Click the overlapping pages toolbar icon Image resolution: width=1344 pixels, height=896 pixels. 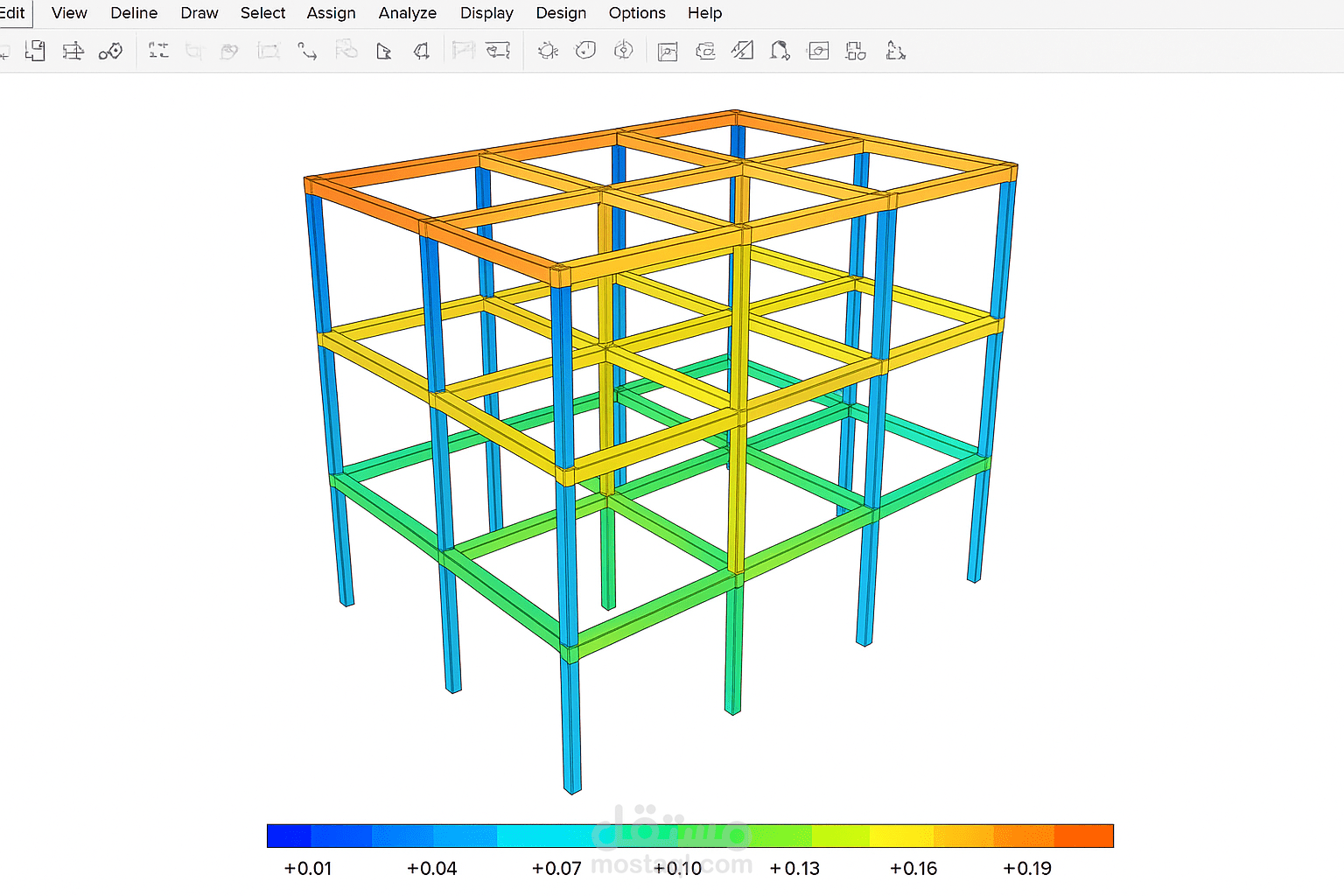[35, 51]
